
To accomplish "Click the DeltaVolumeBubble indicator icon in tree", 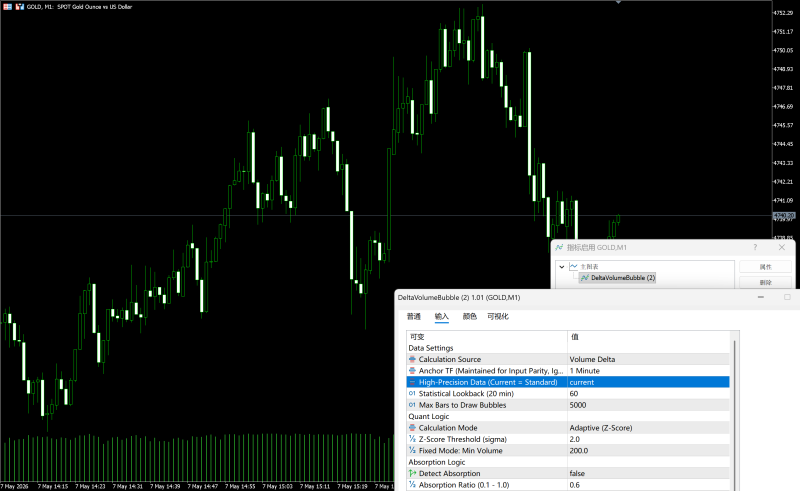I will click(585, 278).
